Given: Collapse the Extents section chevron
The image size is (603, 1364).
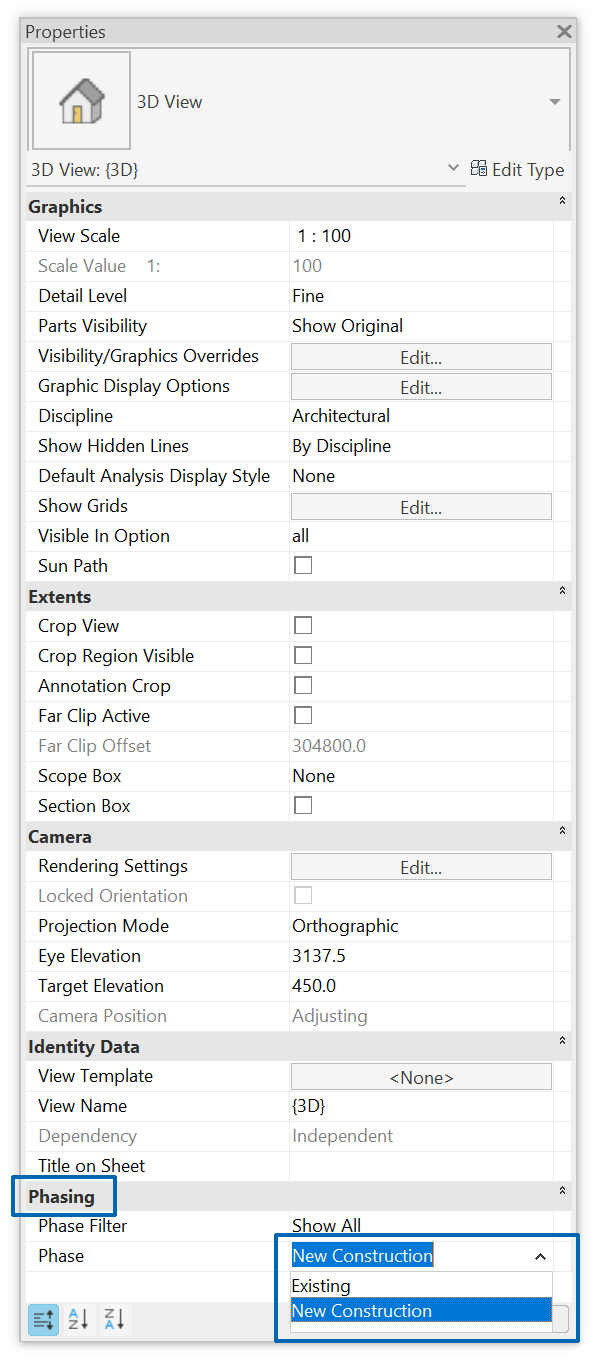Looking at the screenshot, I should click(562, 592).
